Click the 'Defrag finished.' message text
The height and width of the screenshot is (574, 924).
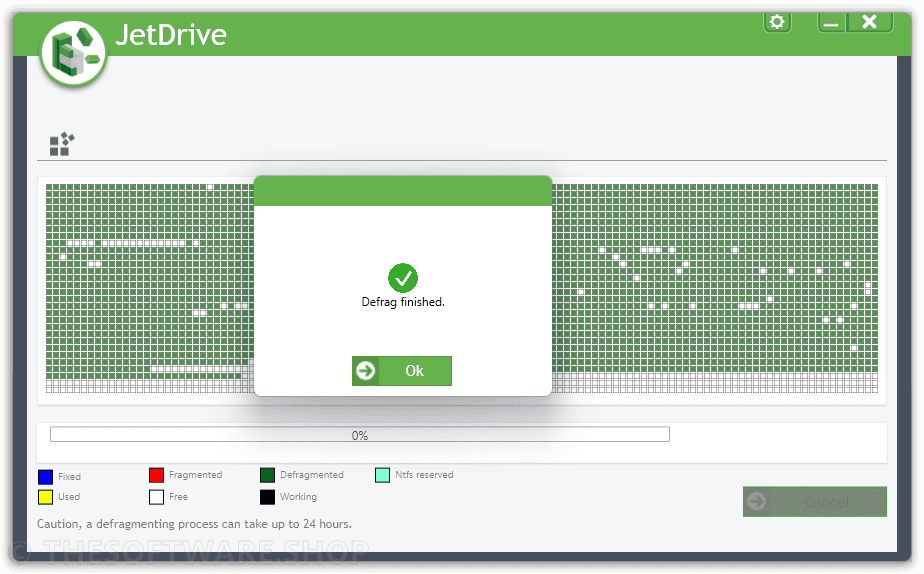(403, 302)
